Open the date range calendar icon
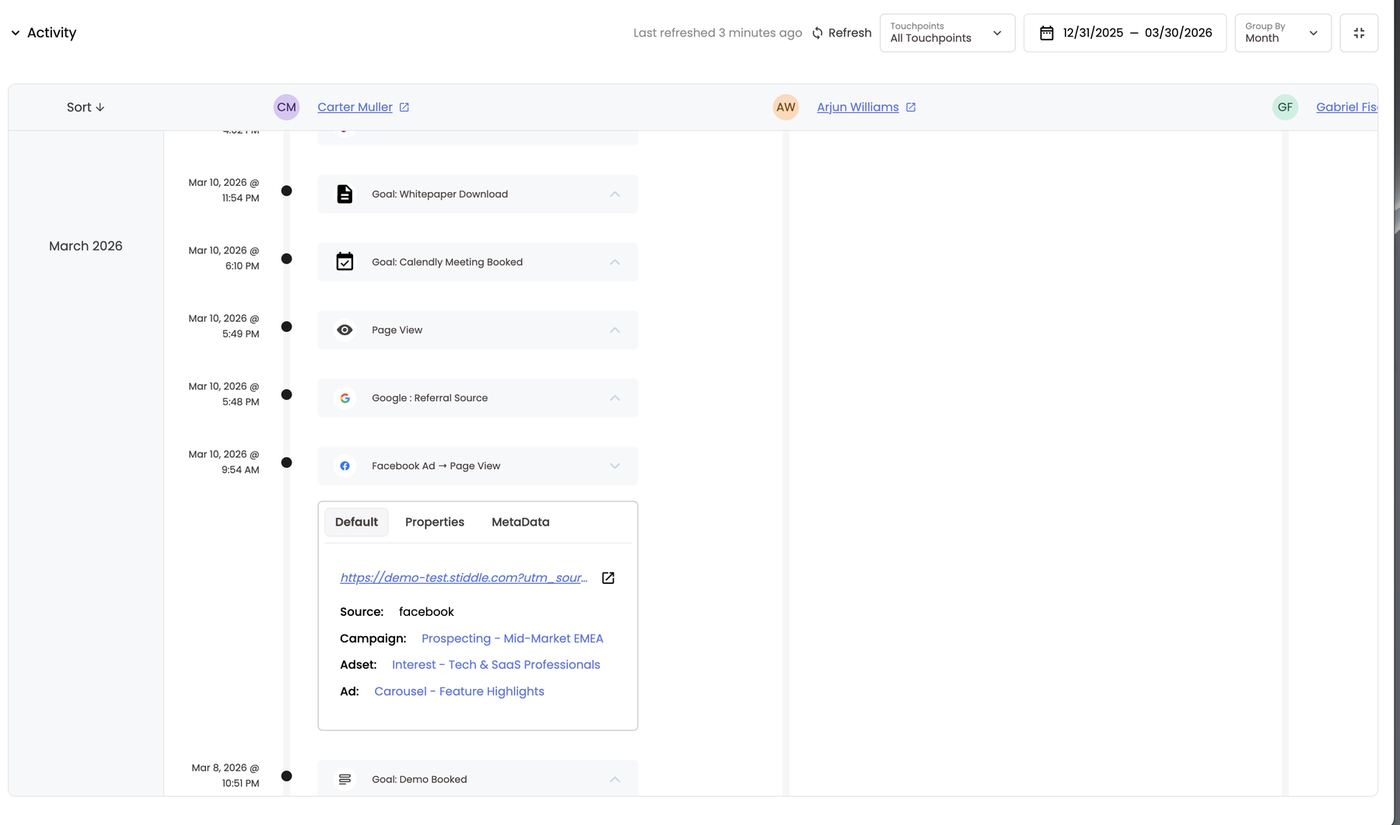Viewport: 1400px width, 825px height. tap(1047, 33)
